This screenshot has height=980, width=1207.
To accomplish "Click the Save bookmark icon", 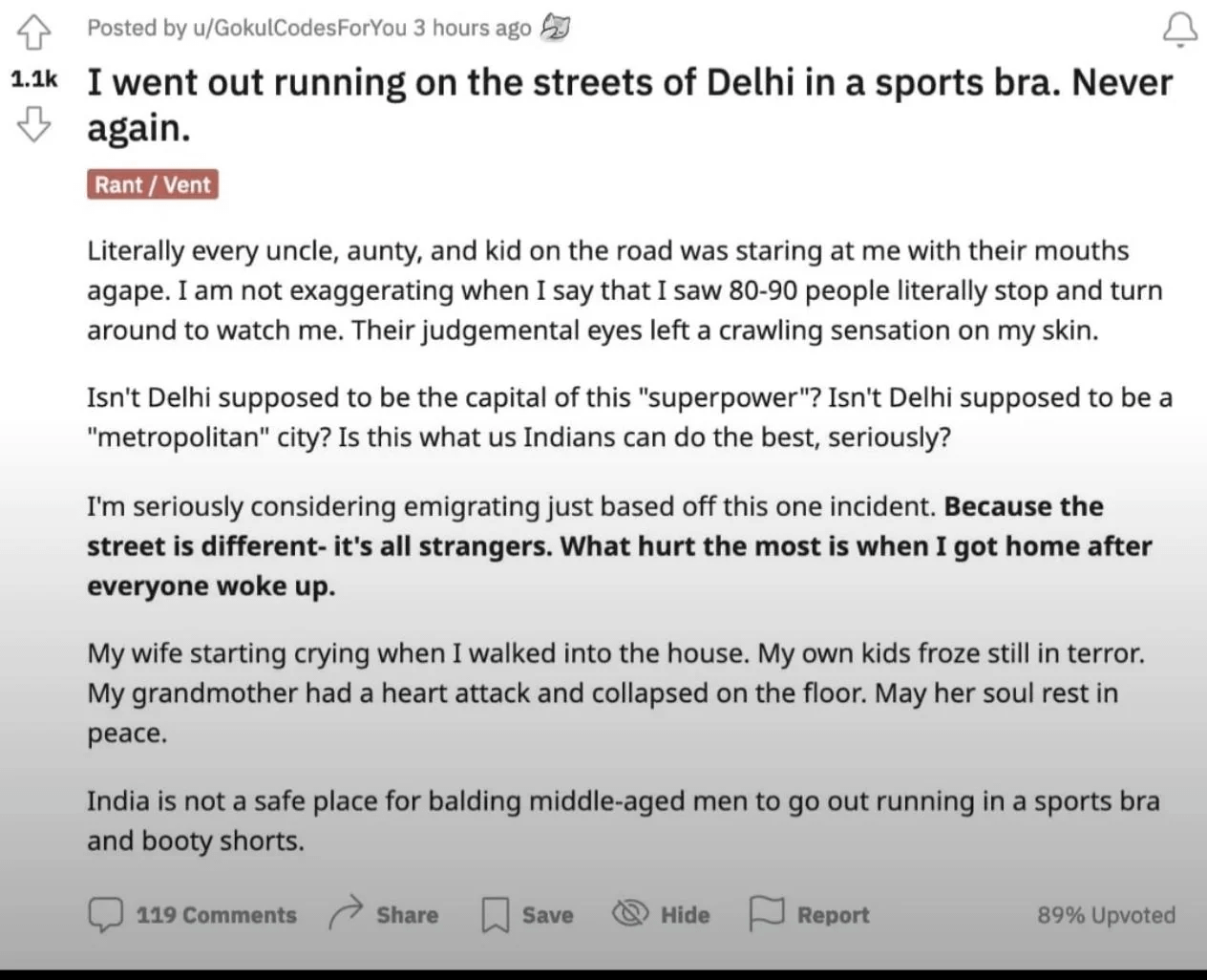I will pos(495,914).
